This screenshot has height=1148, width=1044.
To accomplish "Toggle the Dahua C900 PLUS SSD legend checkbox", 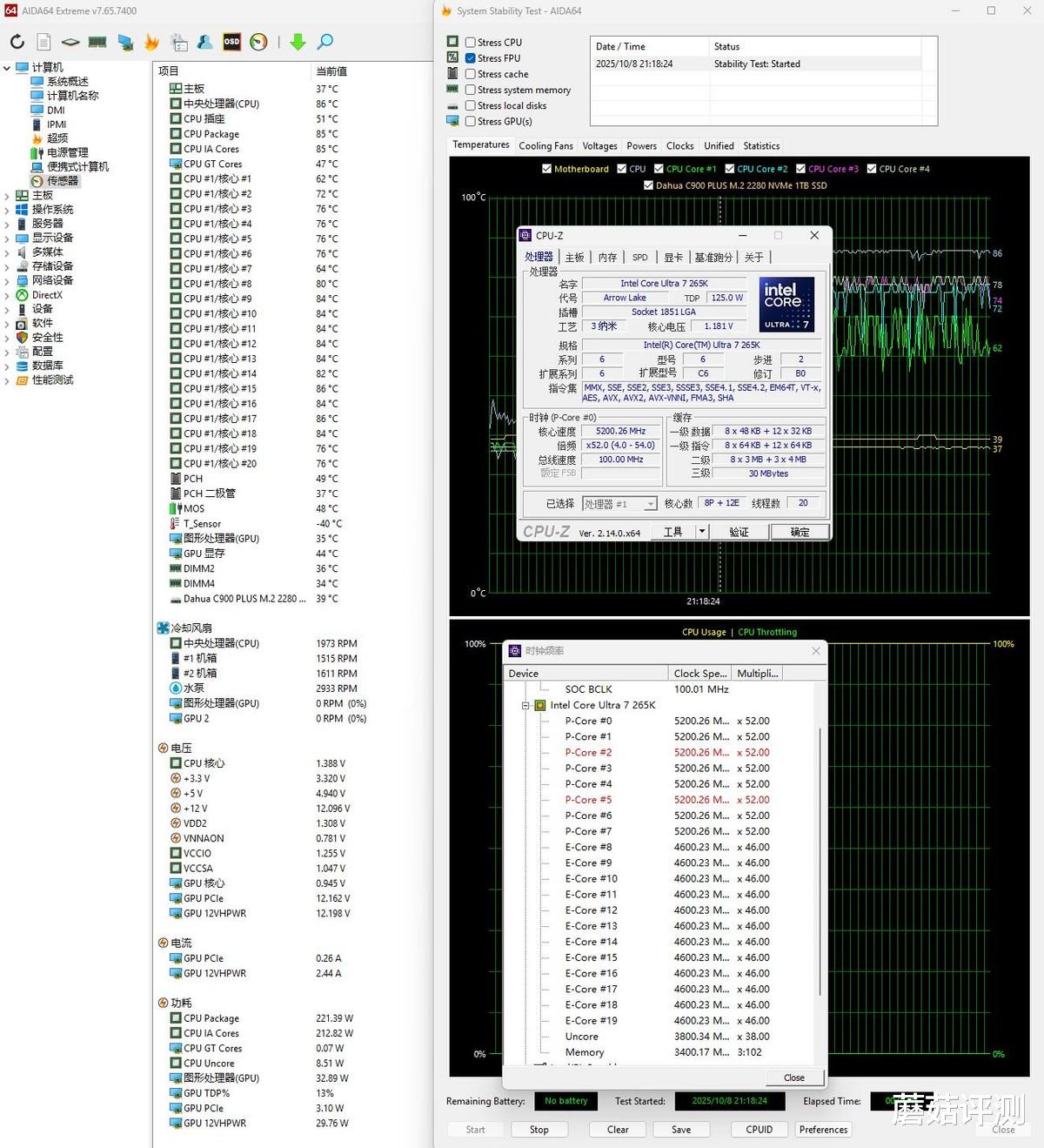I will [648, 185].
